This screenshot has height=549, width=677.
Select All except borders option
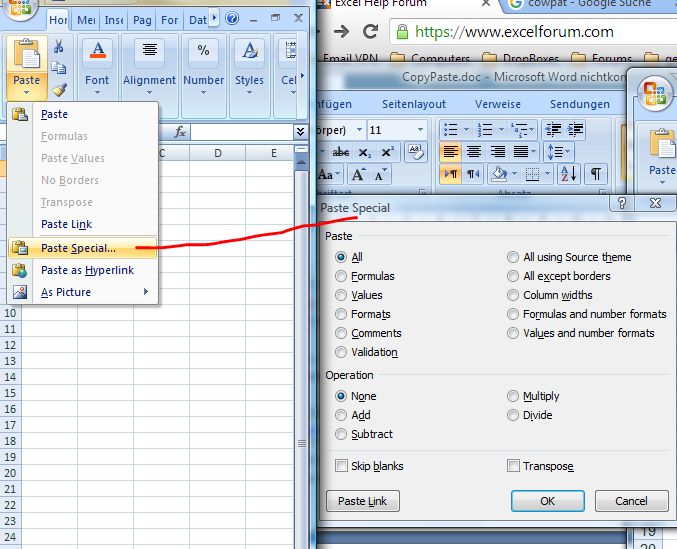tap(513, 276)
